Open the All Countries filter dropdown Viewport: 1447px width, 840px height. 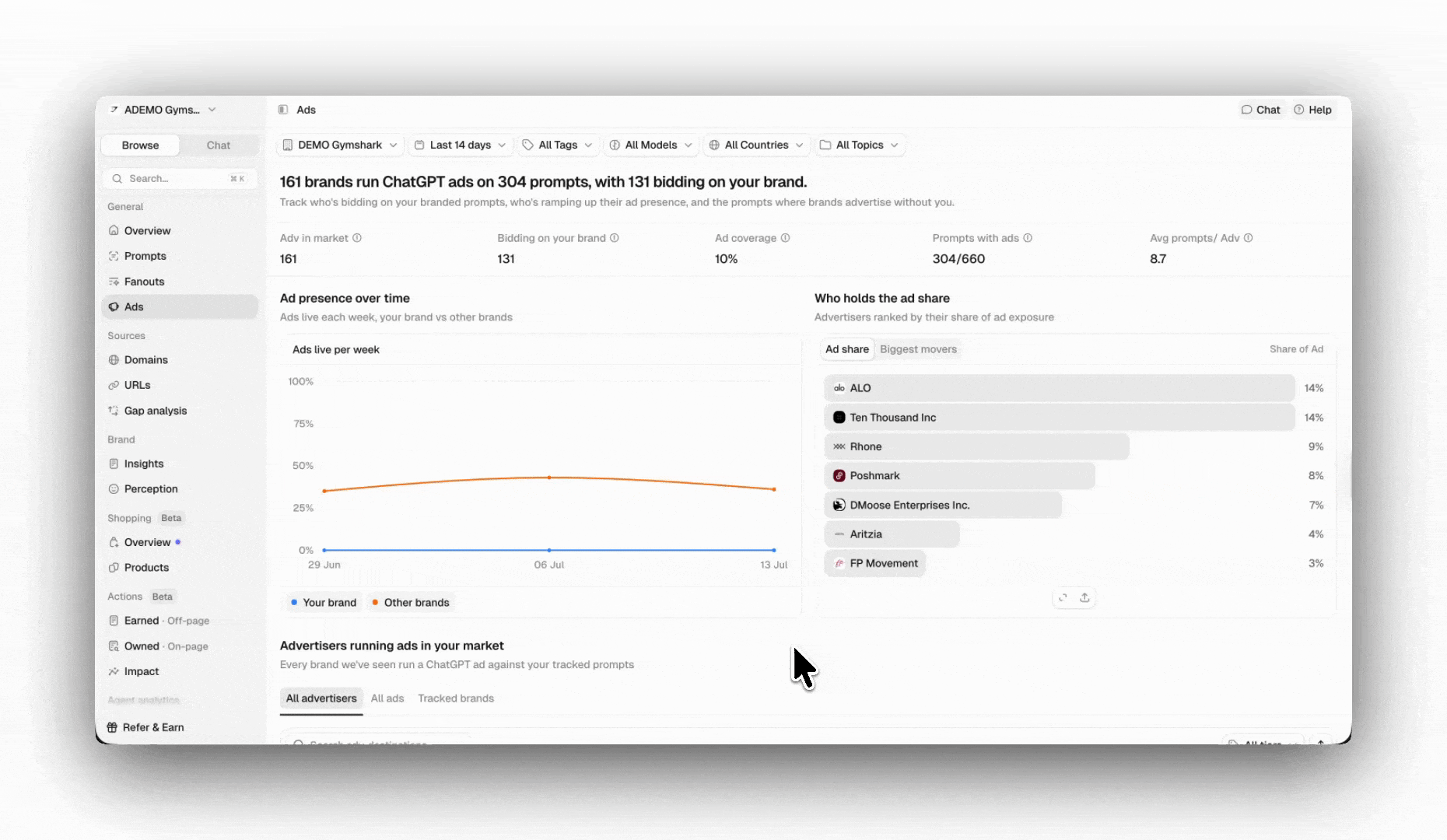point(756,145)
